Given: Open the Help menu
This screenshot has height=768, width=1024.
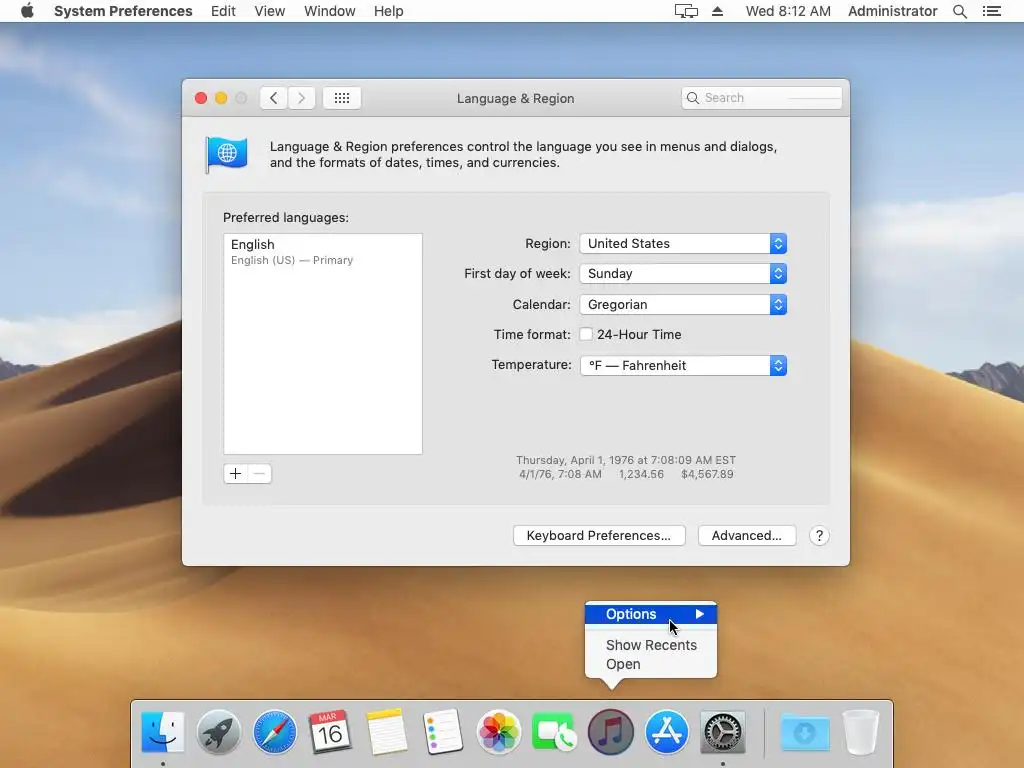Looking at the screenshot, I should [x=389, y=11].
